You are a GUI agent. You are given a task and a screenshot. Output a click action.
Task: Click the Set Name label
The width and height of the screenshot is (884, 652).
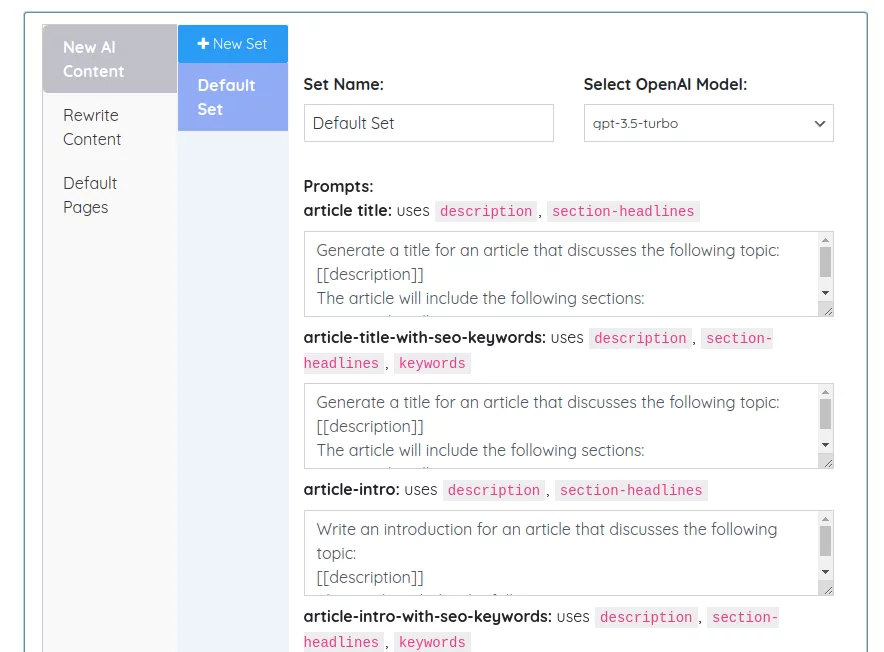(343, 85)
